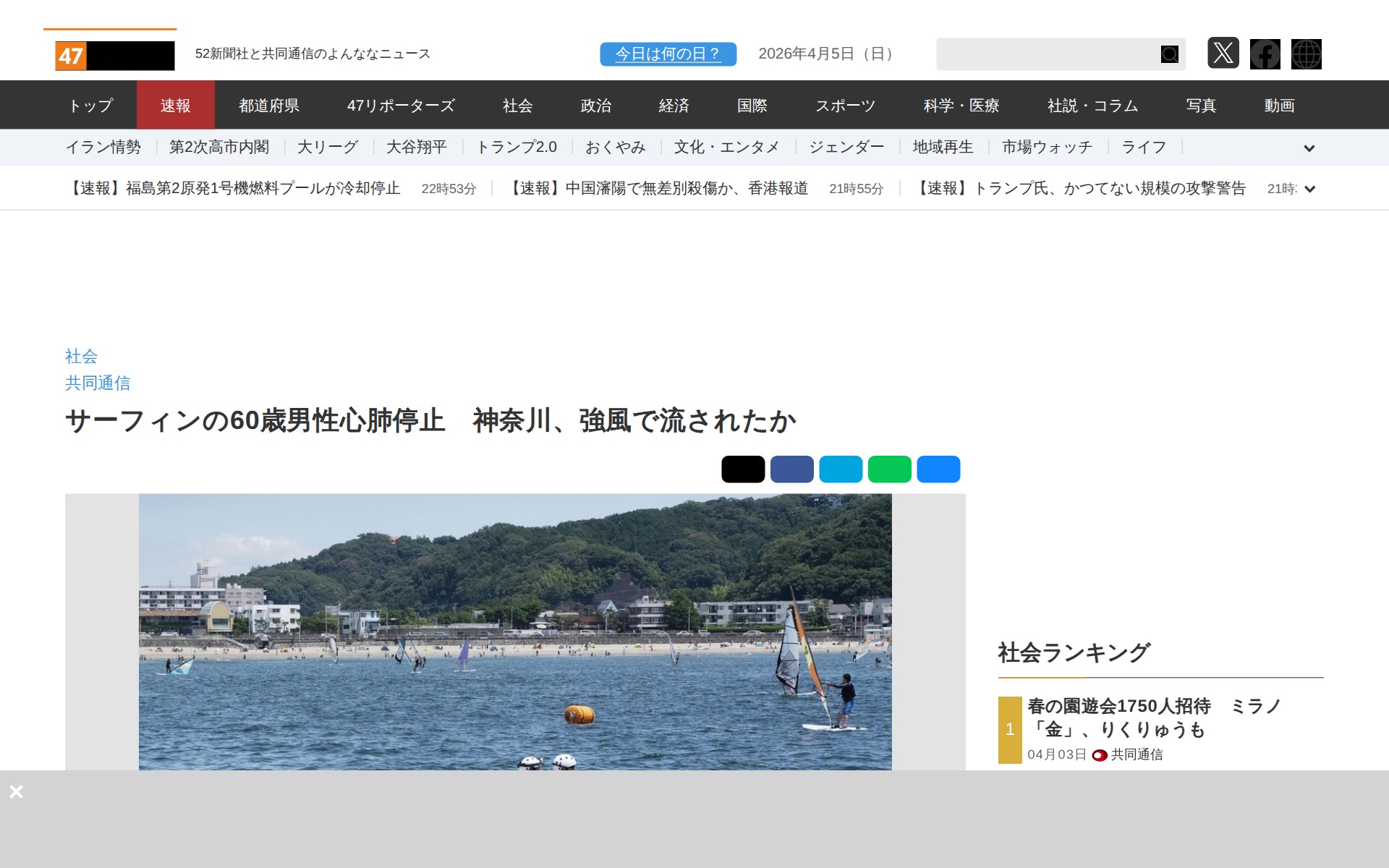The image size is (1389, 868).
Task: Click the globe icon in header
Action: point(1306,54)
